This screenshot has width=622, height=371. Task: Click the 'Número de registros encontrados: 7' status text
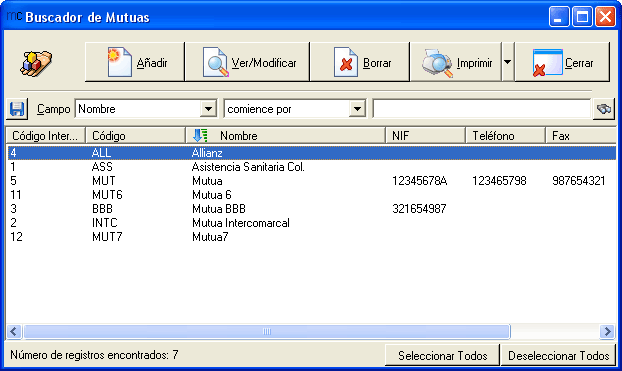click(94, 355)
